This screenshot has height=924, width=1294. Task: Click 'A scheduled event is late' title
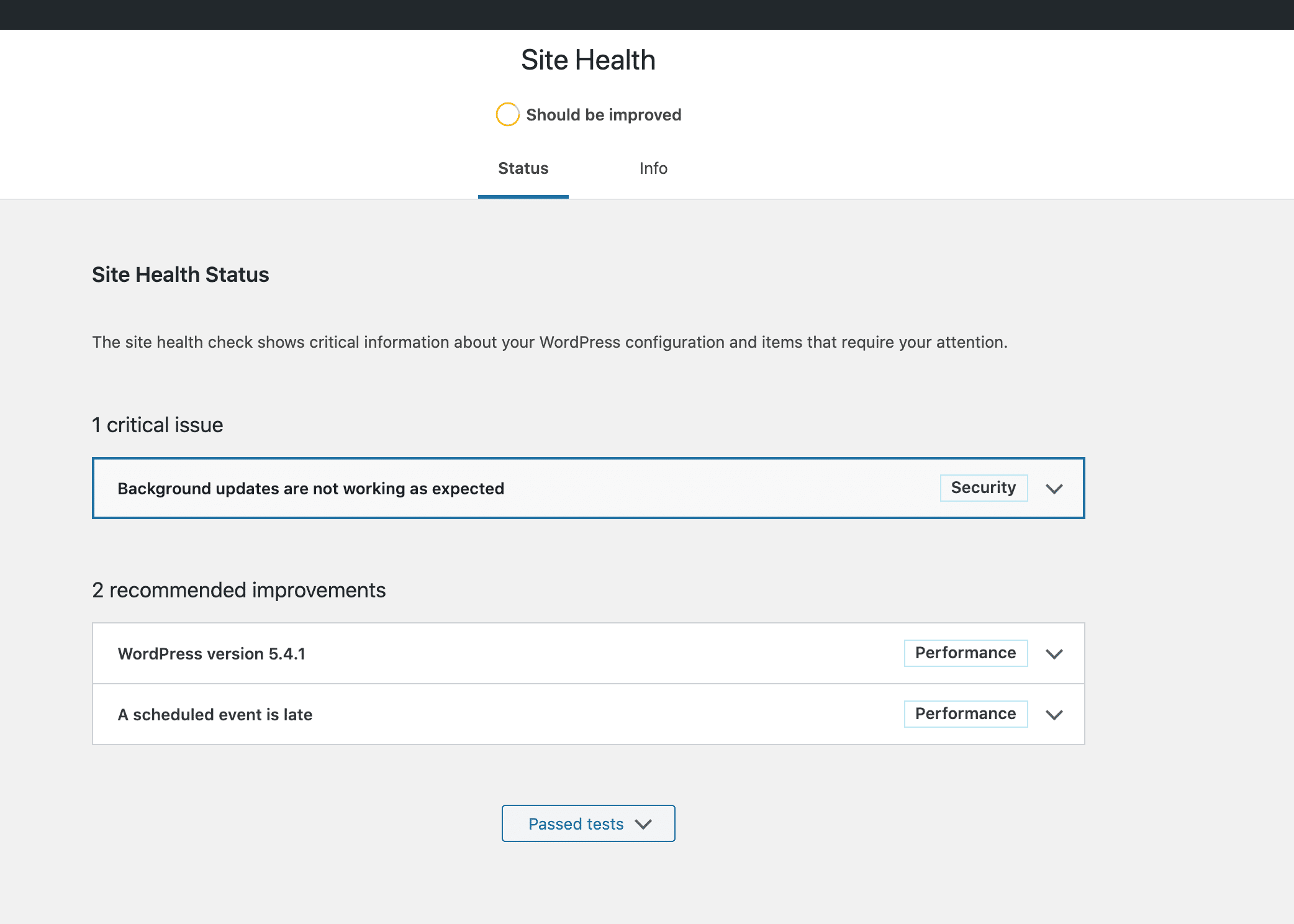click(x=215, y=715)
